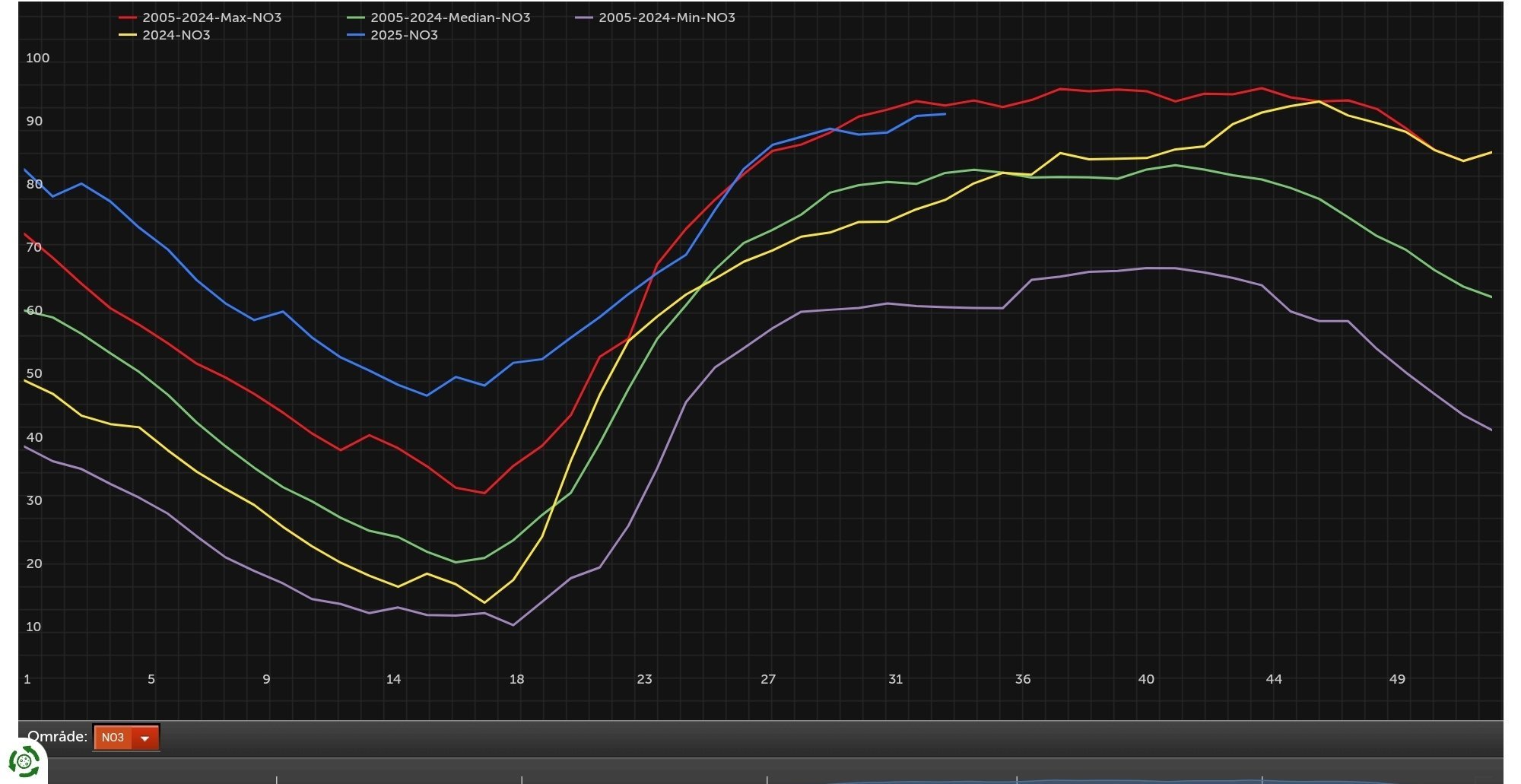
Task: Toggle the 2025-NO3 legend series
Action: tap(393, 35)
